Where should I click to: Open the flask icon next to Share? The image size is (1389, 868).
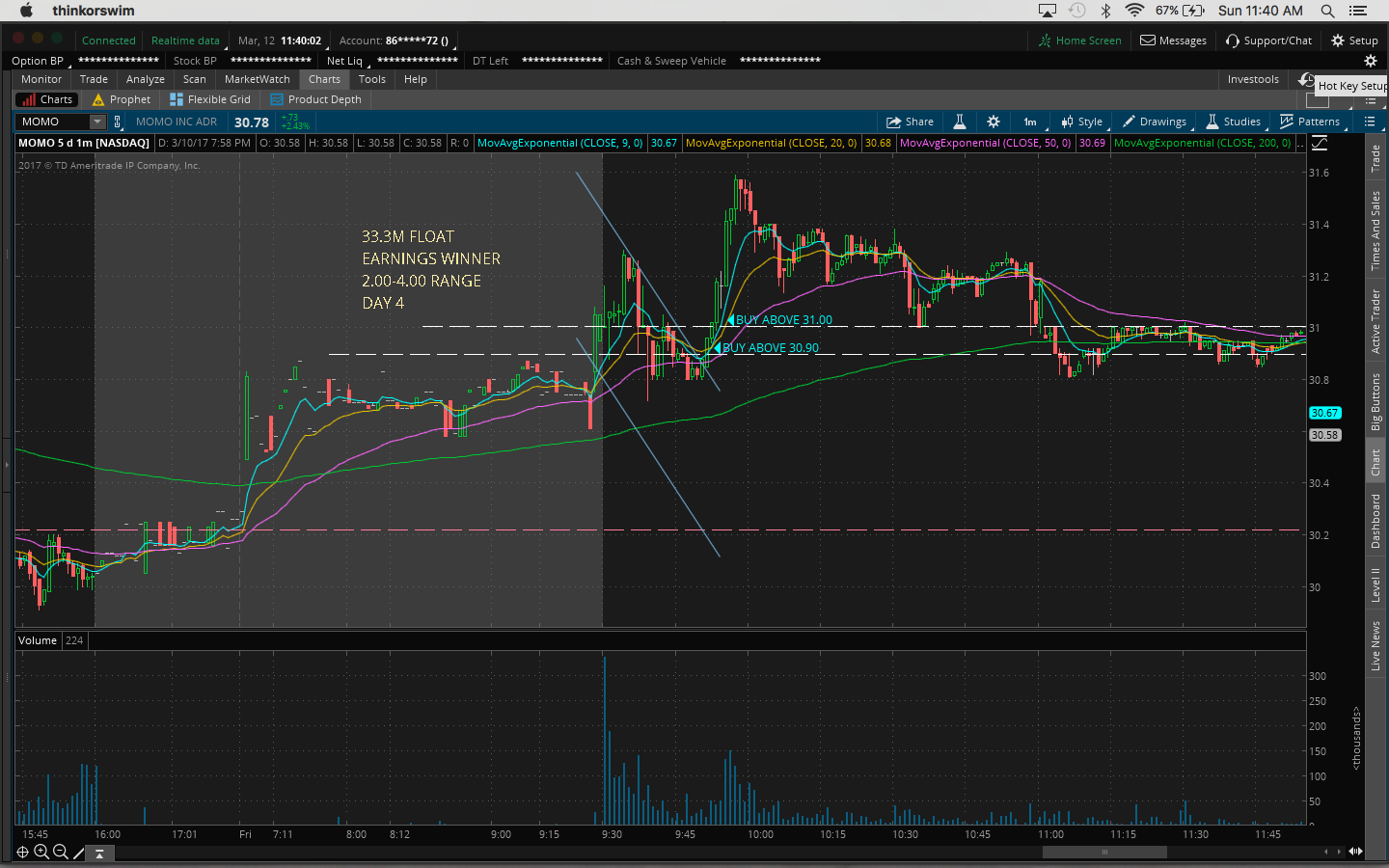960,122
